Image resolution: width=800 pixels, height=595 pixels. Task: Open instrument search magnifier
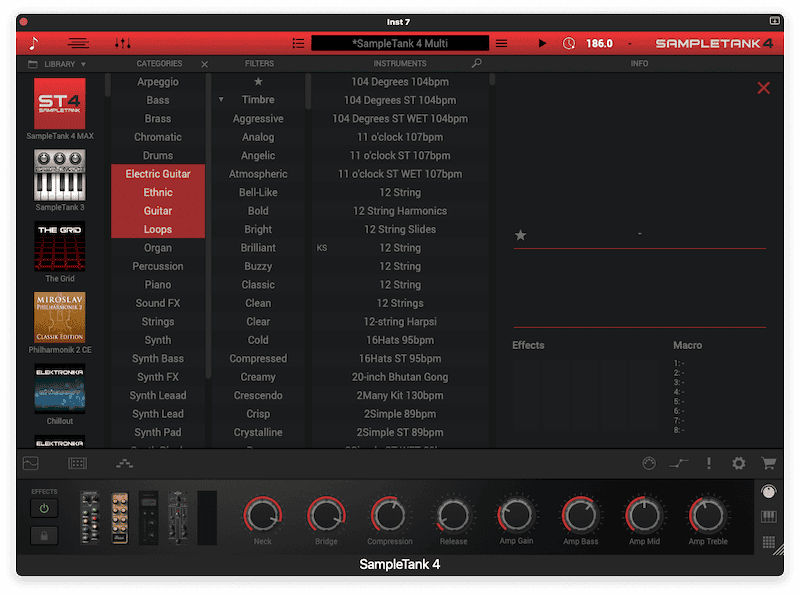[x=477, y=63]
